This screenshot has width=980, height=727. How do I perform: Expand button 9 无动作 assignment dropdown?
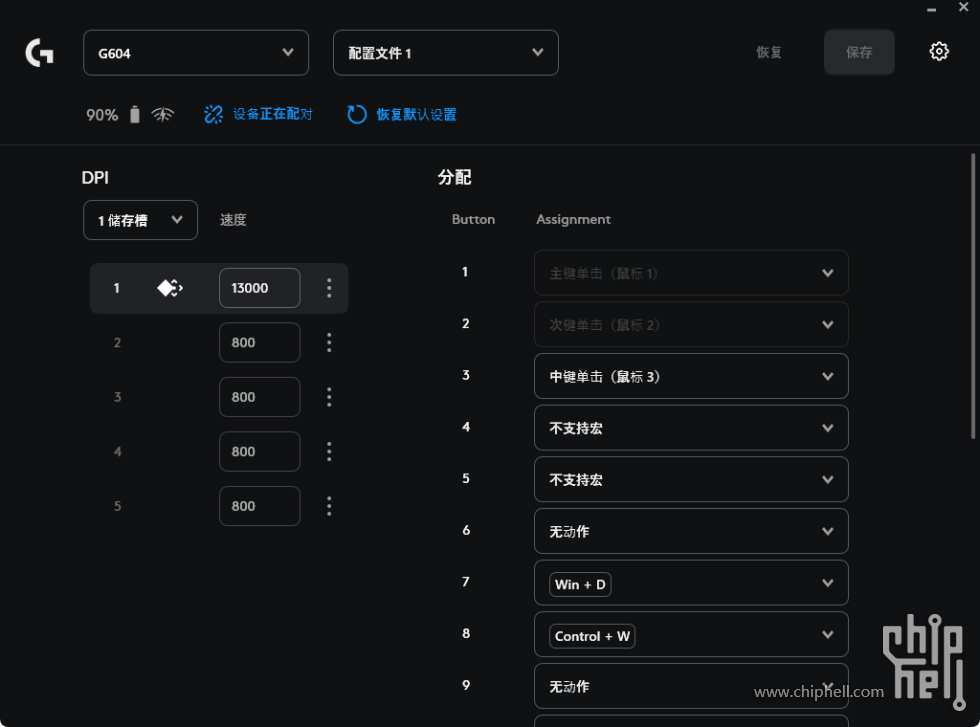[x=691, y=686]
